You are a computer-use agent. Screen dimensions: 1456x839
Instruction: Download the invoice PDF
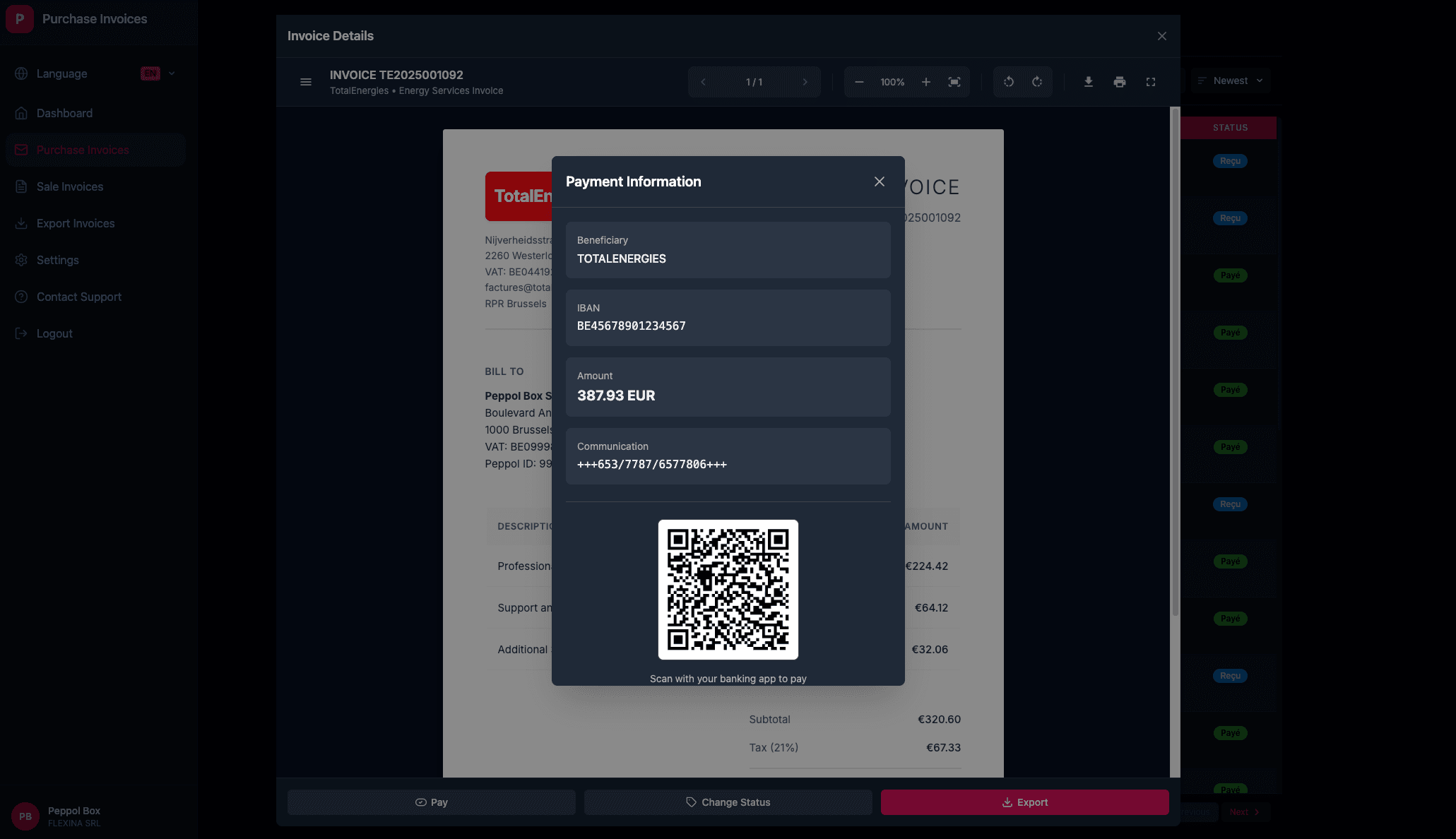(1088, 82)
